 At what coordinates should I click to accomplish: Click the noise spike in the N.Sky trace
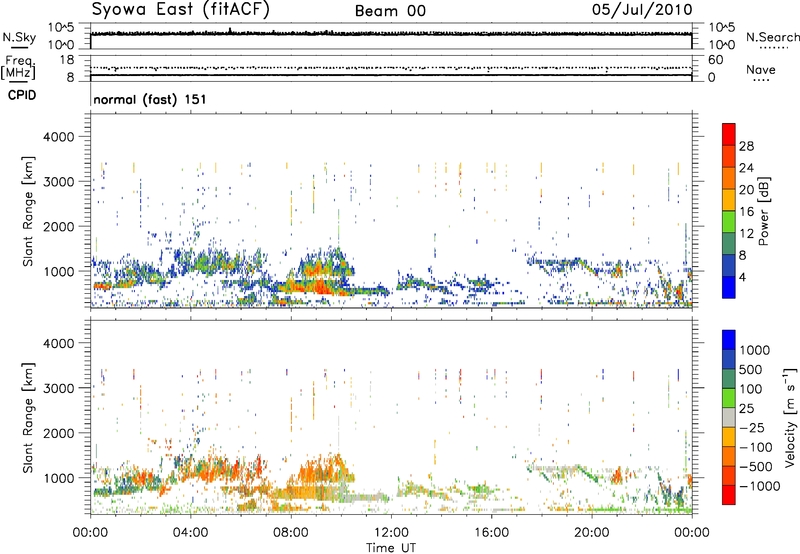(x=231, y=30)
